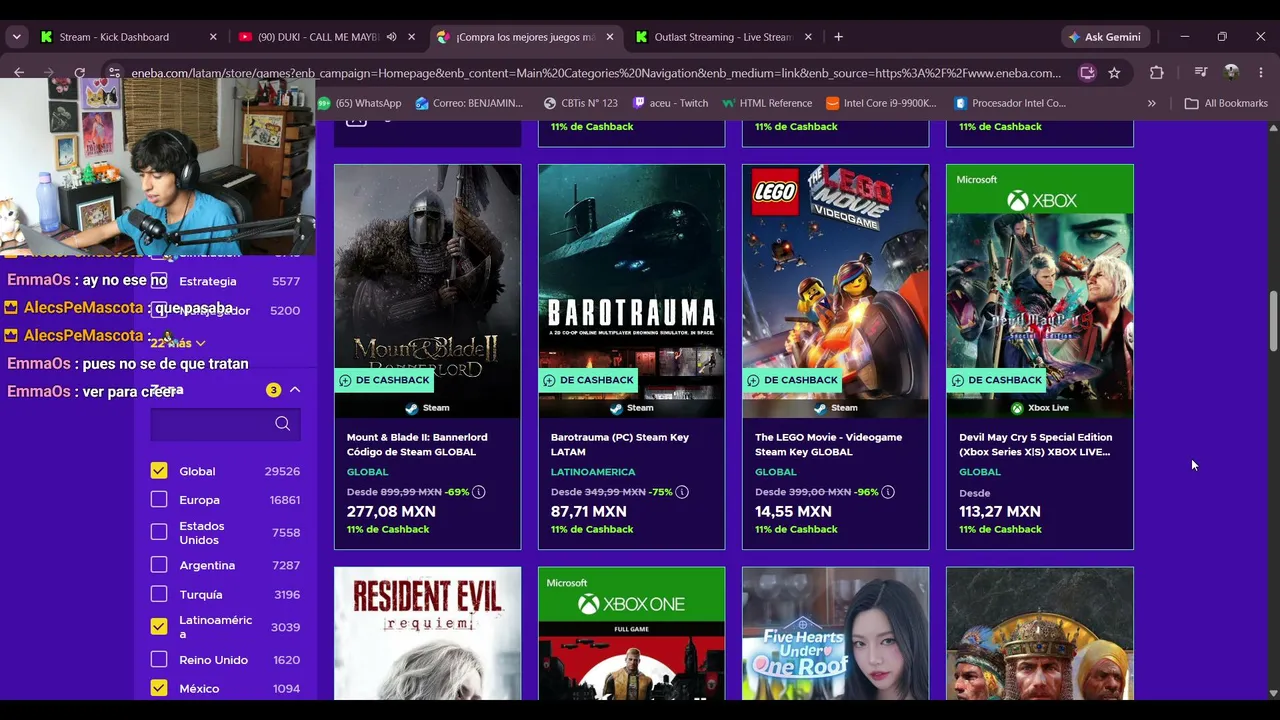This screenshot has height=720, width=1280.
Task: Show more bookmarks with the double chevron
Action: click(1151, 103)
